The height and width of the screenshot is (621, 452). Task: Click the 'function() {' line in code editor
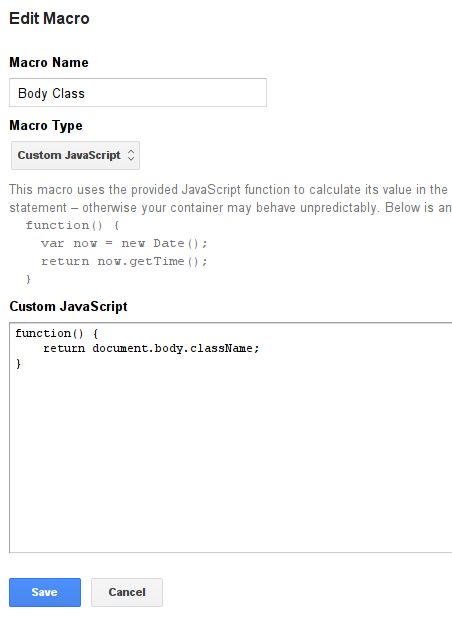coord(57,333)
